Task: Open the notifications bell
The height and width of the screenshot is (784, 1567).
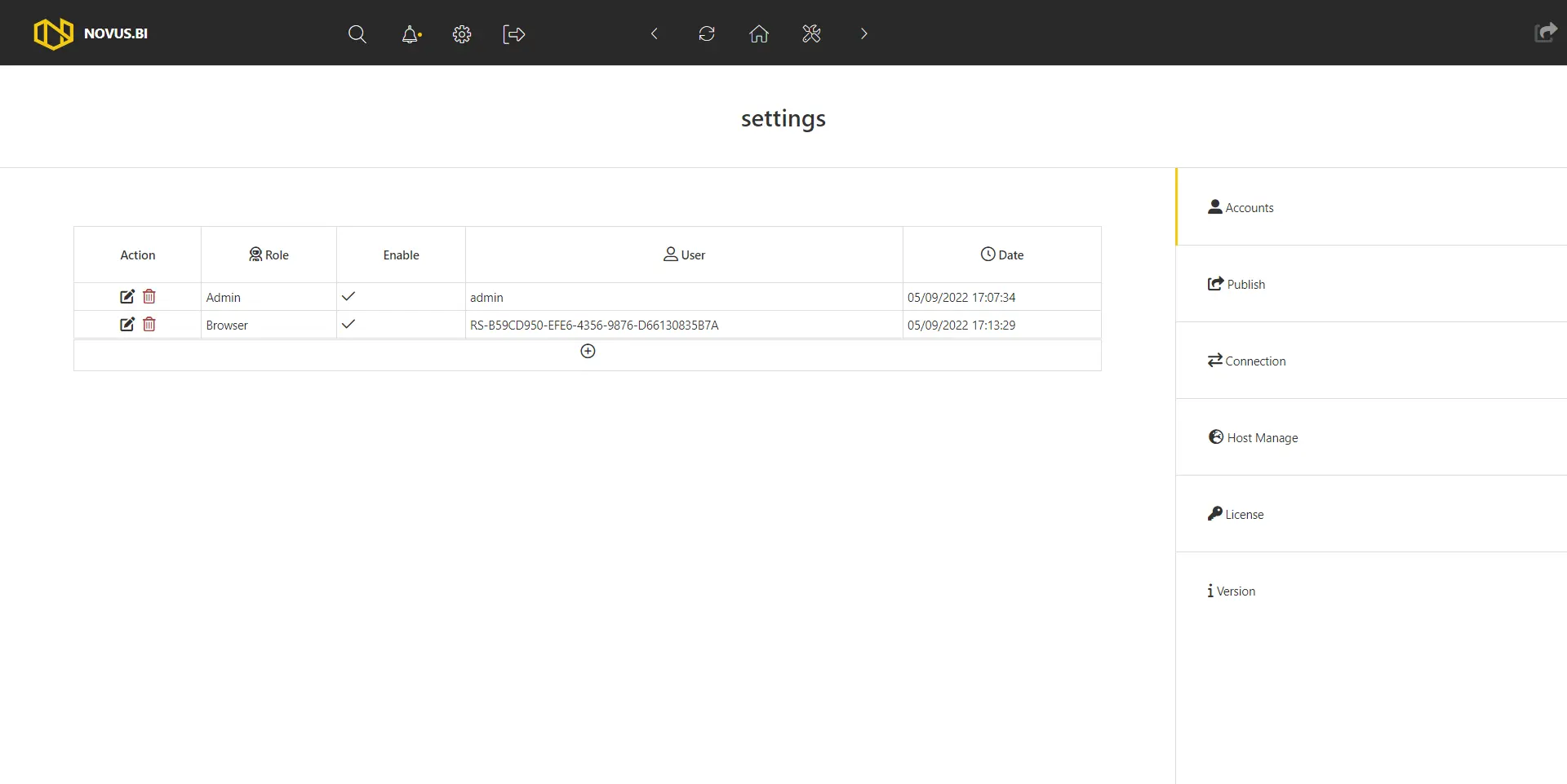Action: coord(411,33)
